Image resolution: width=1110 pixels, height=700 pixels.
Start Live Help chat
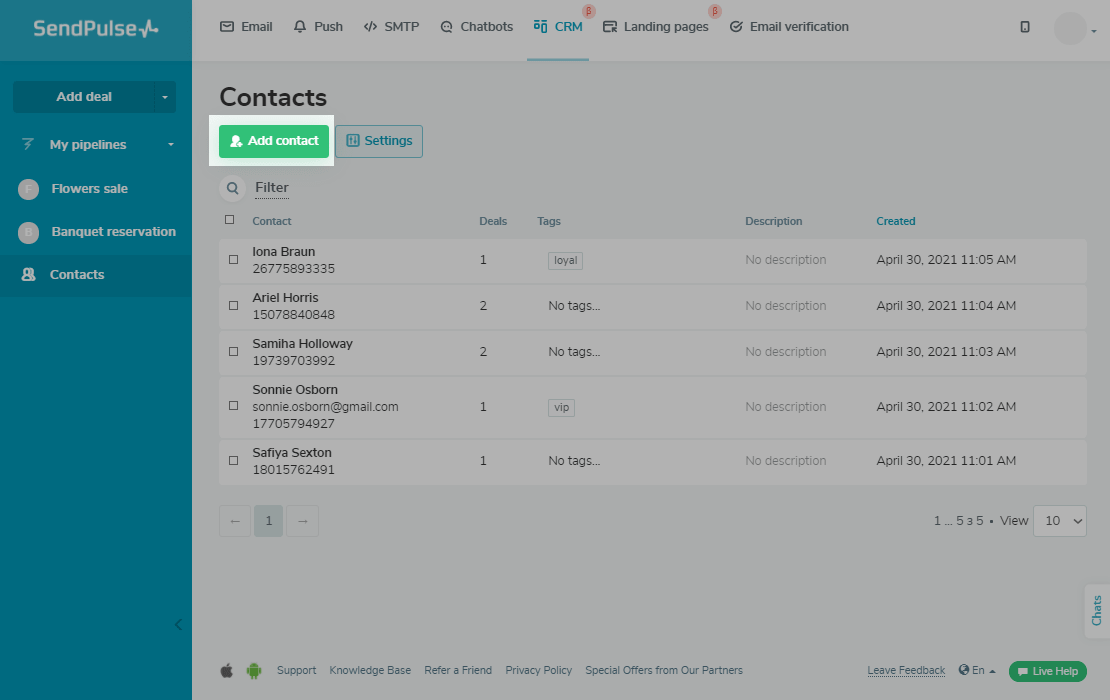(x=1048, y=671)
